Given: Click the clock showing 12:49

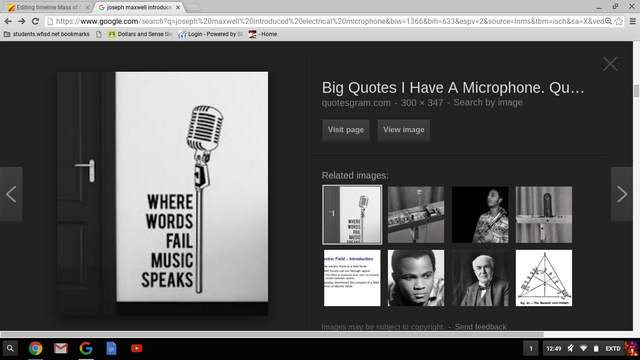Looking at the screenshot, I should tap(553, 349).
